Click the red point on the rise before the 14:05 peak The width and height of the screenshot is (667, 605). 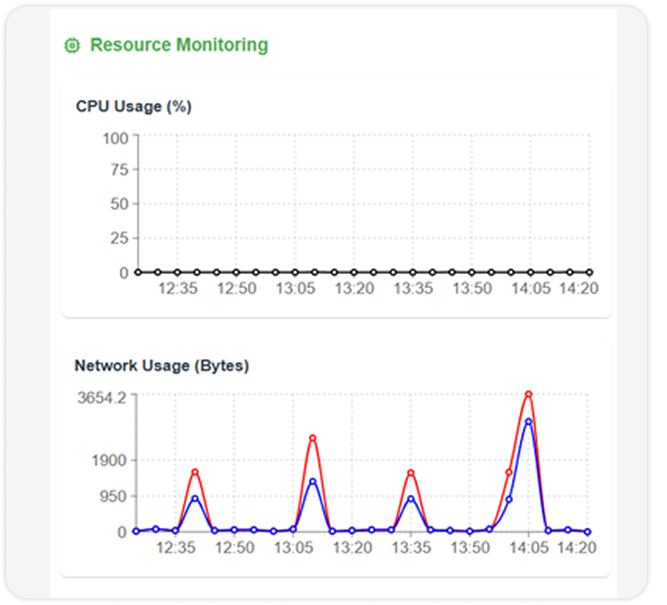point(509,472)
